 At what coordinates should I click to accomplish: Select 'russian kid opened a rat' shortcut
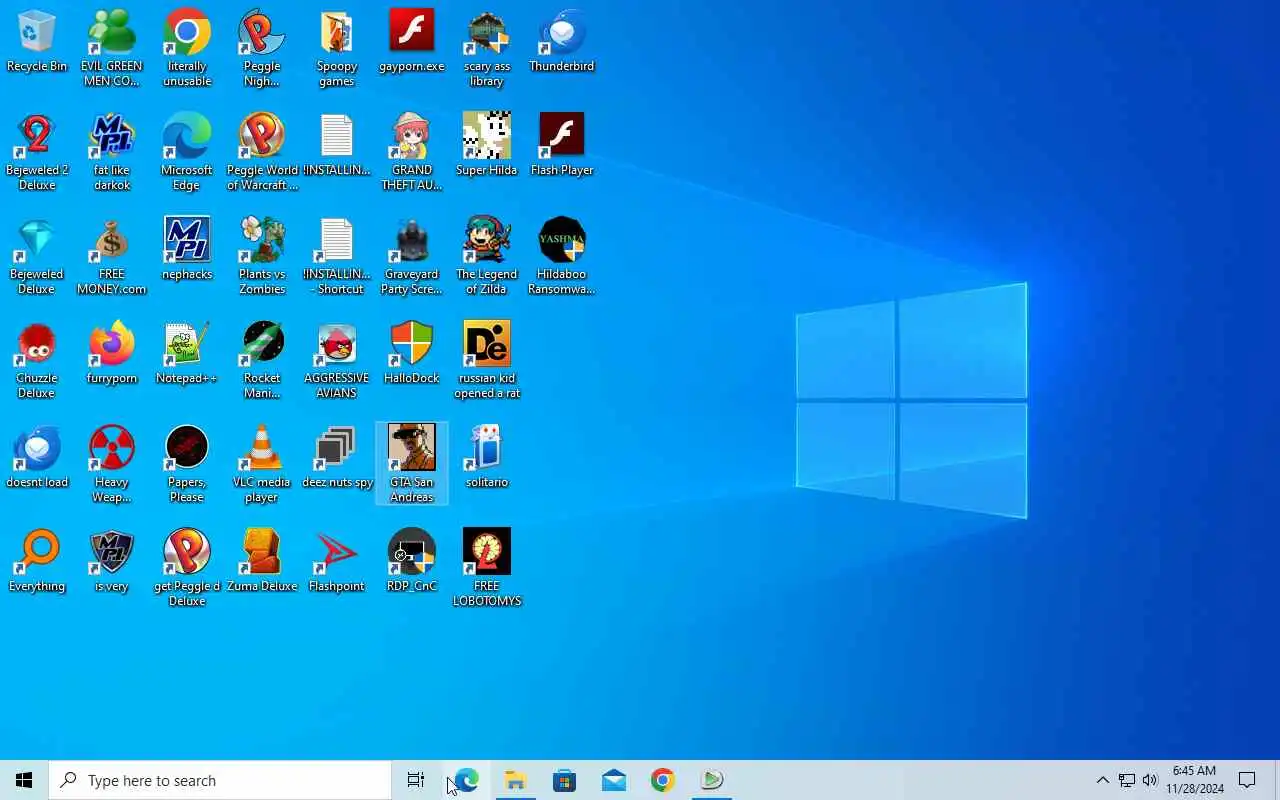click(487, 360)
